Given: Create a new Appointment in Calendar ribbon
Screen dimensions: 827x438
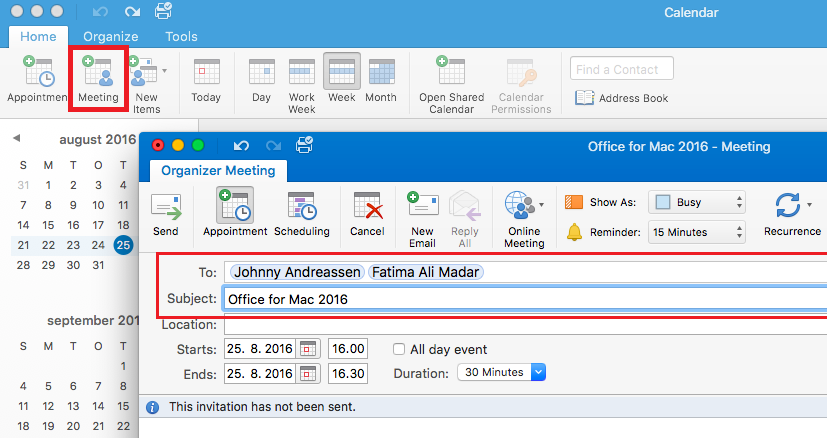Looking at the screenshot, I should click(x=37, y=79).
